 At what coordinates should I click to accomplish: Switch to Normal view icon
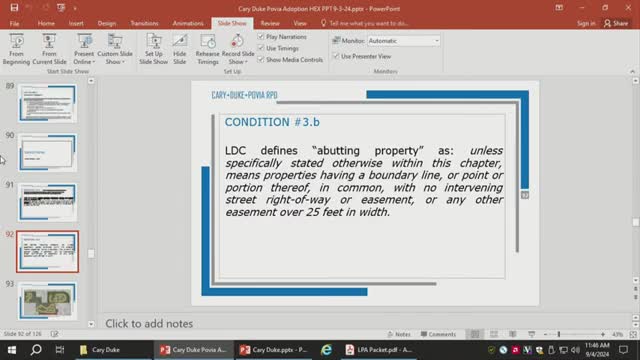point(475,334)
